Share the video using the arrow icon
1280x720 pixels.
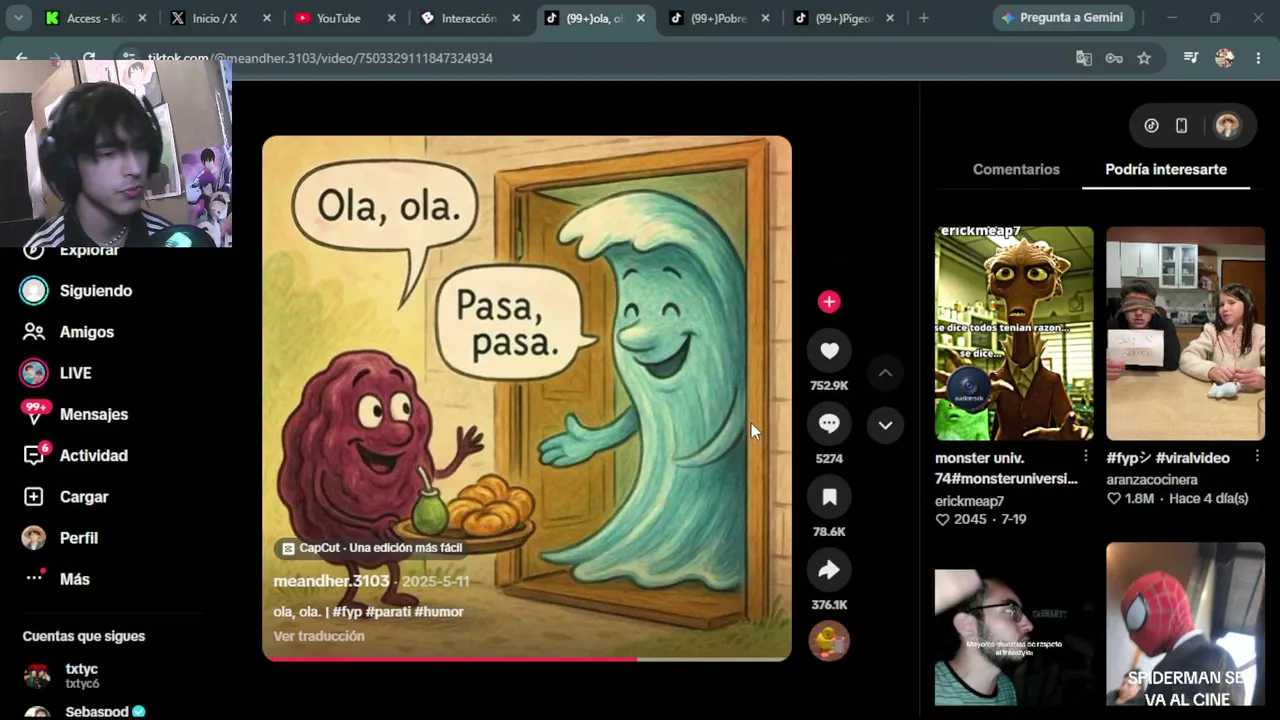pyautogui.click(x=829, y=570)
